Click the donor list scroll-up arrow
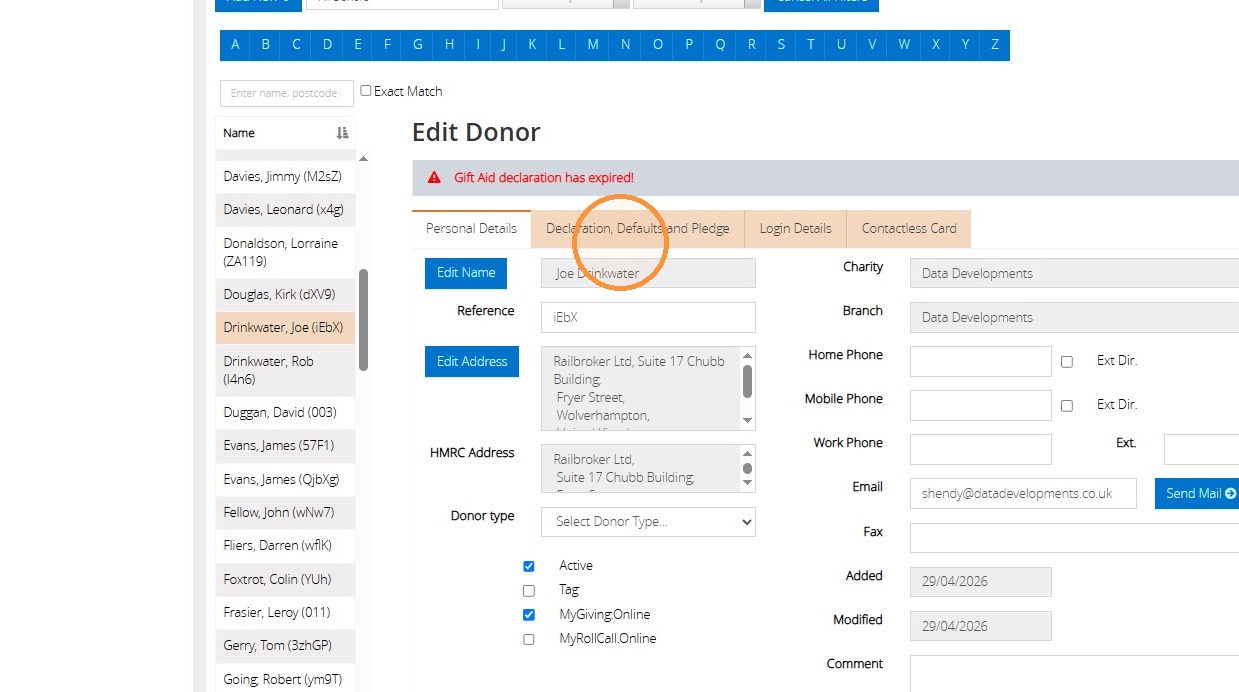The image size is (1239, 692). pos(364,159)
